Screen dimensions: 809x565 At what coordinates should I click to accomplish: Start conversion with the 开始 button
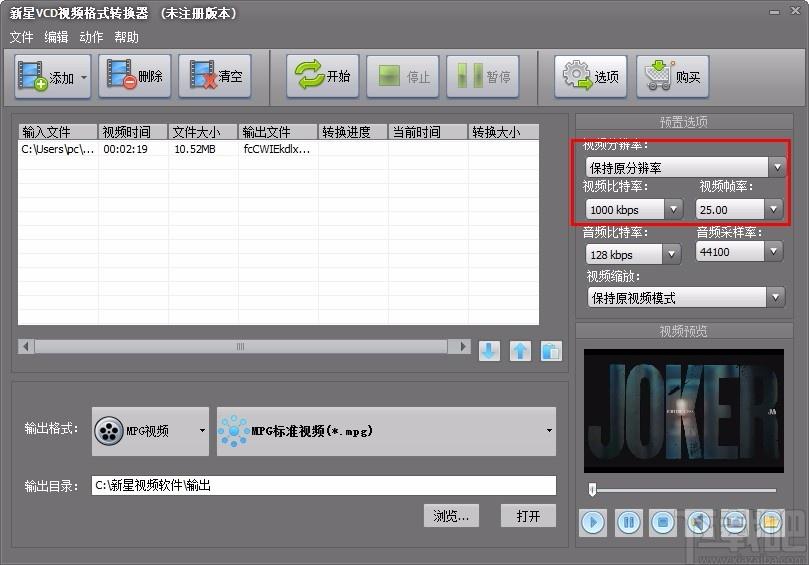(322, 76)
